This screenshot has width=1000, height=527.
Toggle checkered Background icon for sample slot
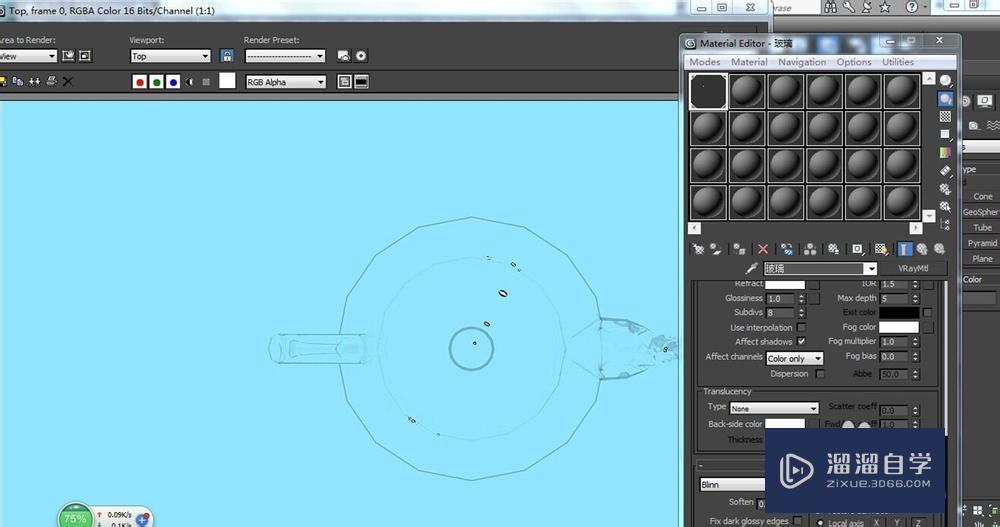(945, 116)
